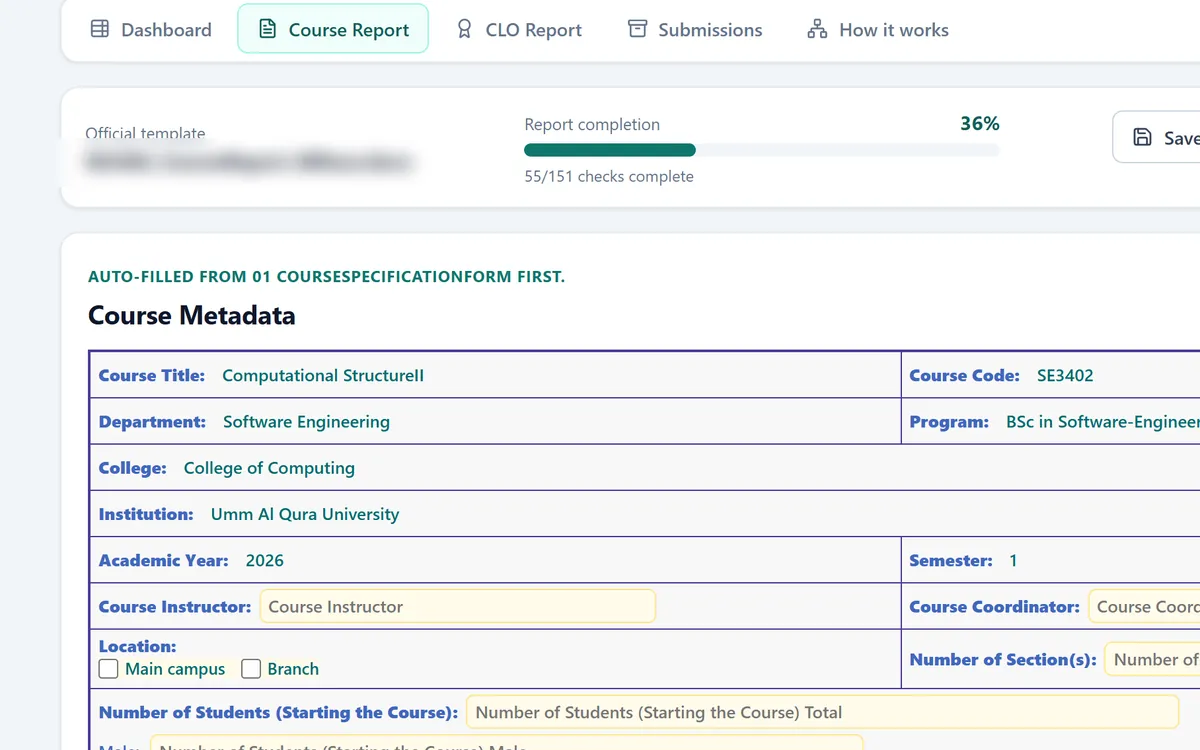The height and width of the screenshot is (750, 1200).
Task: Click the Course Report document icon
Action: tap(267, 29)
